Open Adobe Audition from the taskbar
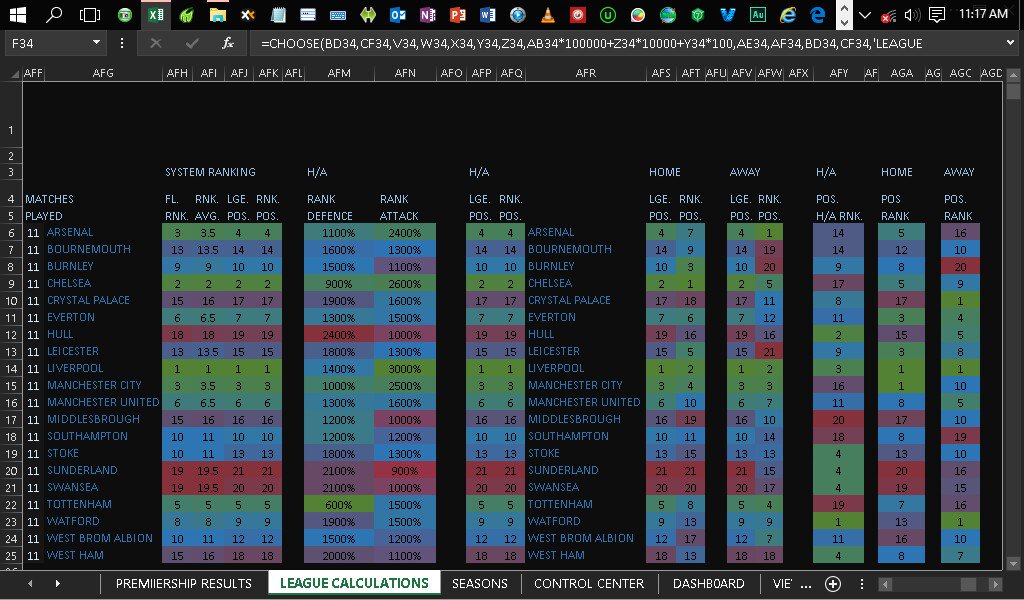This screenshot has height=600, width=1024. tap(758, 14)
